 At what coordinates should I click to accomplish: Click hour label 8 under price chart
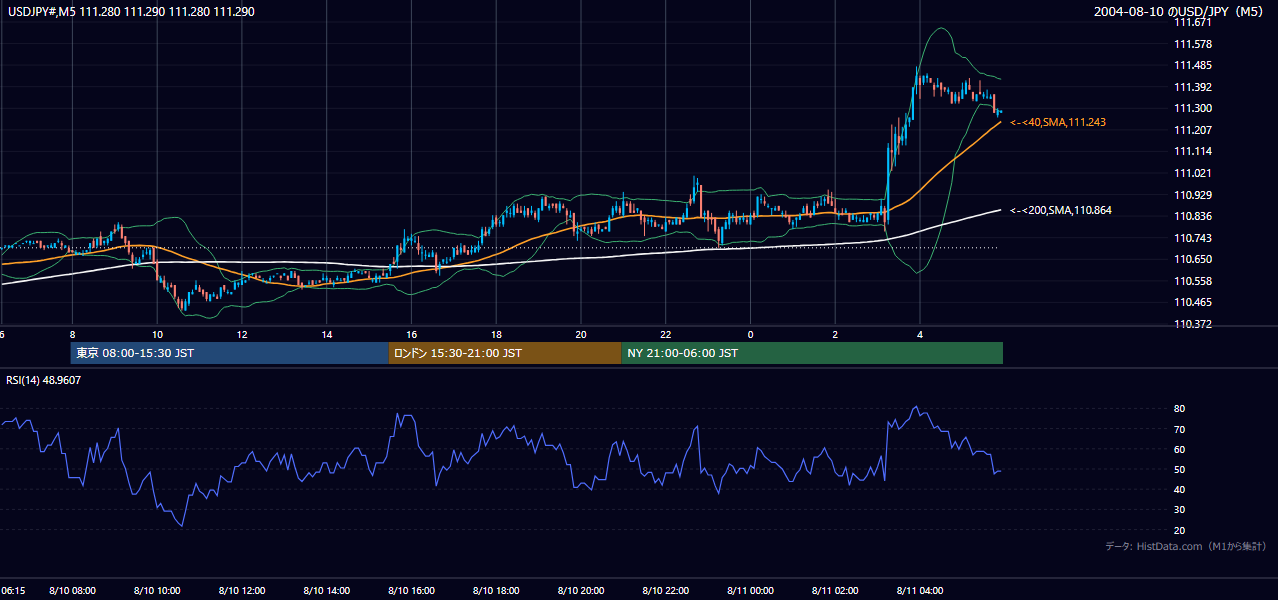click(x=72, y=335)
